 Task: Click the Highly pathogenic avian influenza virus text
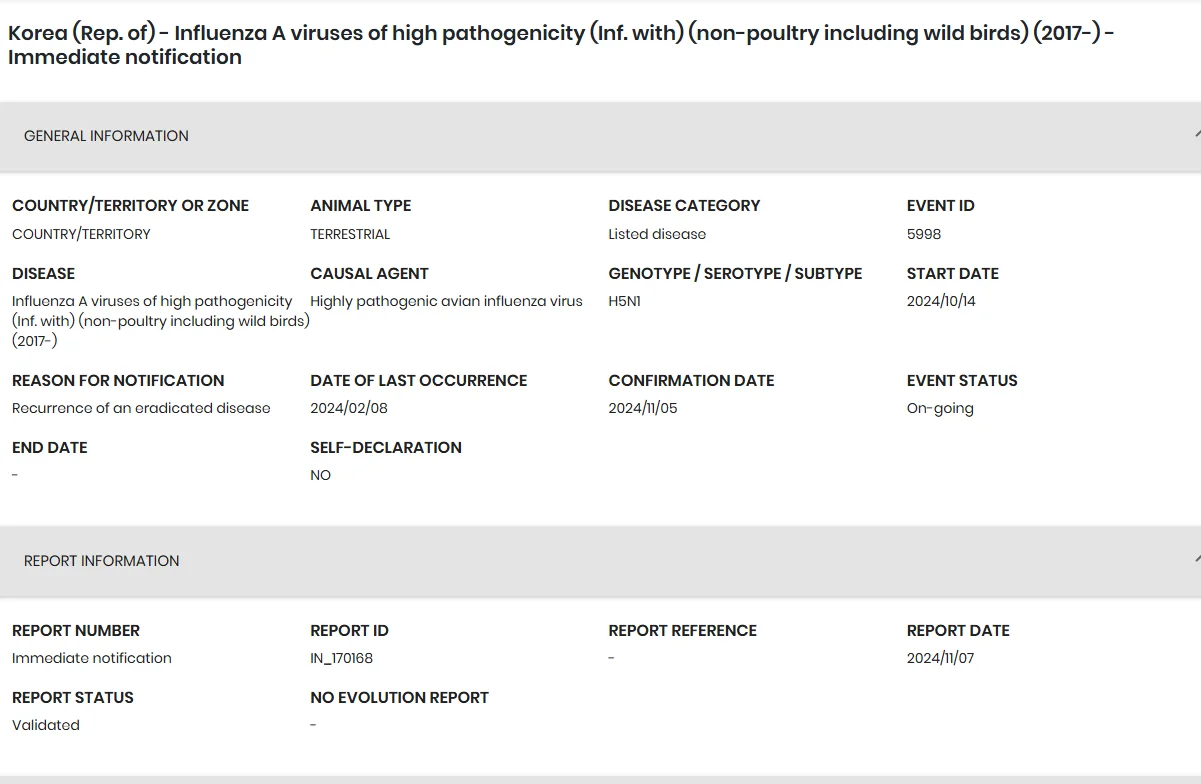(446, 301)
